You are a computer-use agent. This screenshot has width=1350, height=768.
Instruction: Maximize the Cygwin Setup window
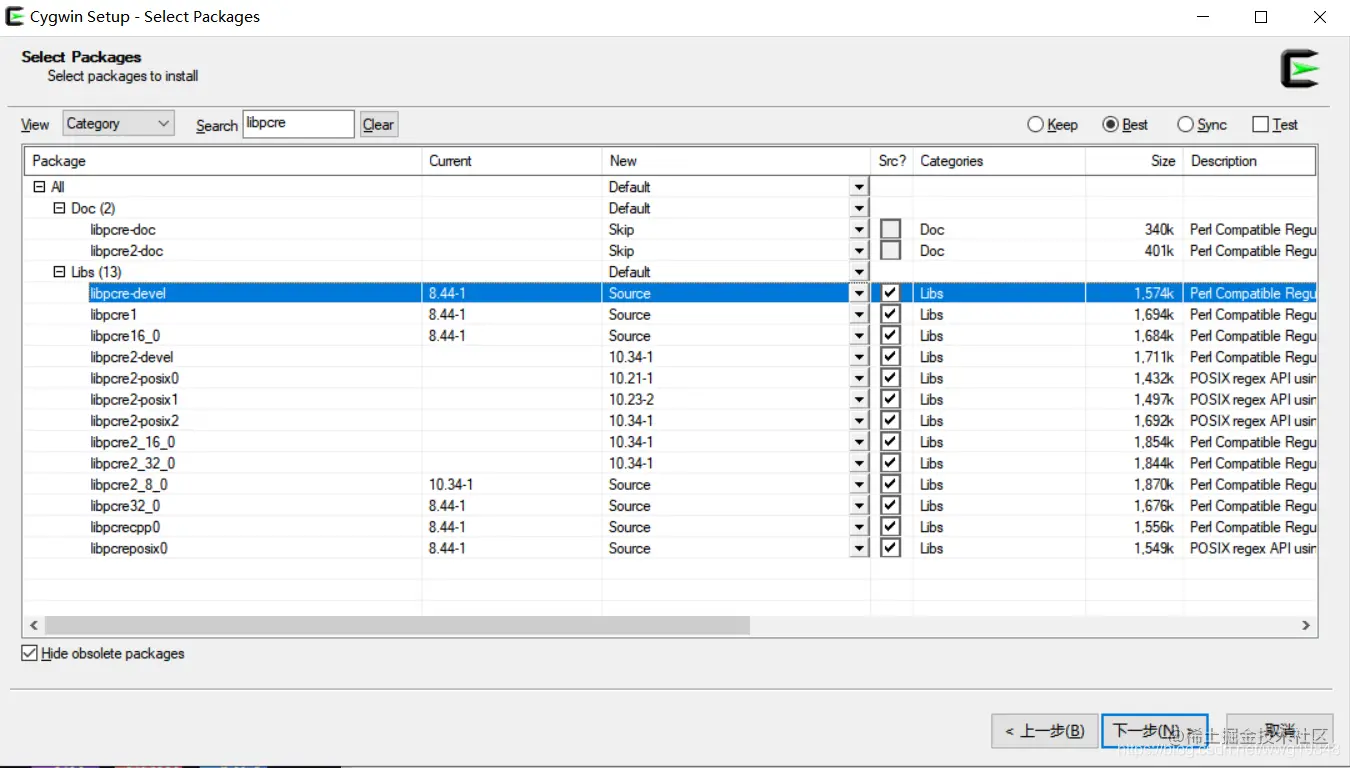[x=1261, y=17]
